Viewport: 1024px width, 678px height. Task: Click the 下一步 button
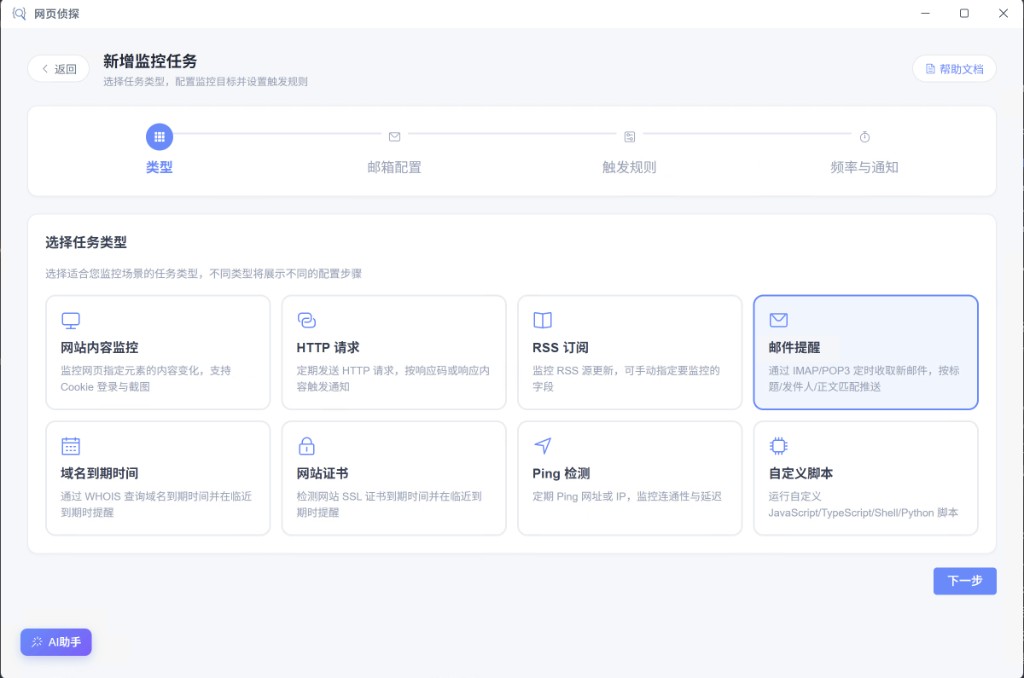click(965, 581)
